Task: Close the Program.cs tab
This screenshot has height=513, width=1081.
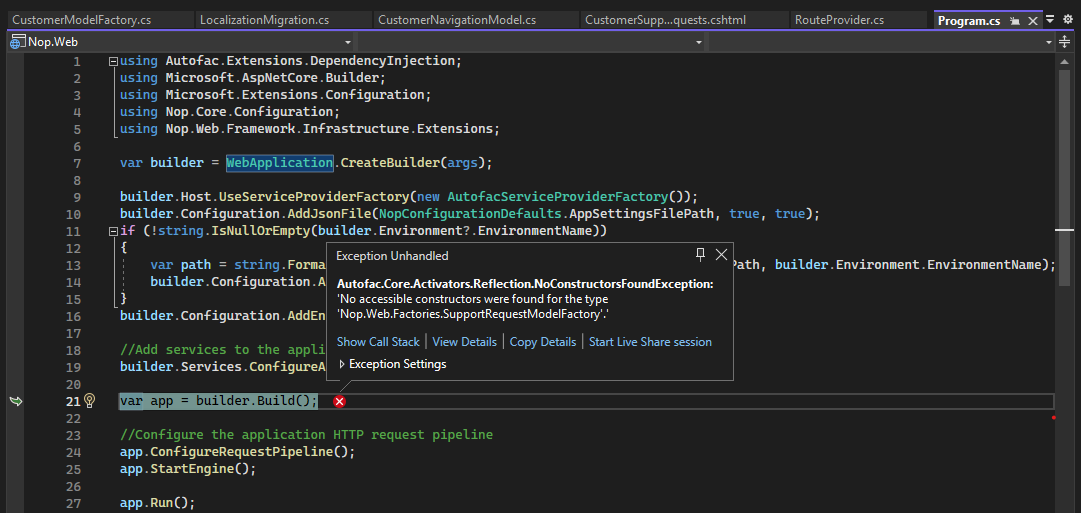Action: point(1033,21)
